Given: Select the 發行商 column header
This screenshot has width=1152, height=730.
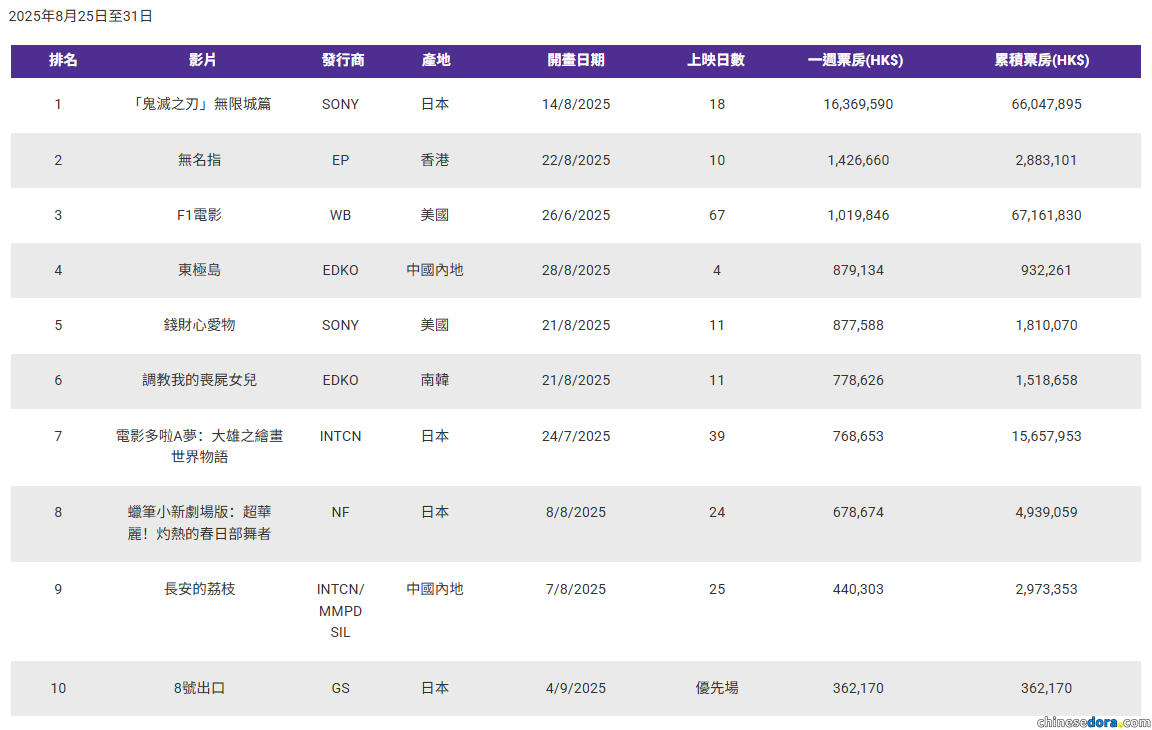Looking at the screenshot, I should [x=342, y=60].
